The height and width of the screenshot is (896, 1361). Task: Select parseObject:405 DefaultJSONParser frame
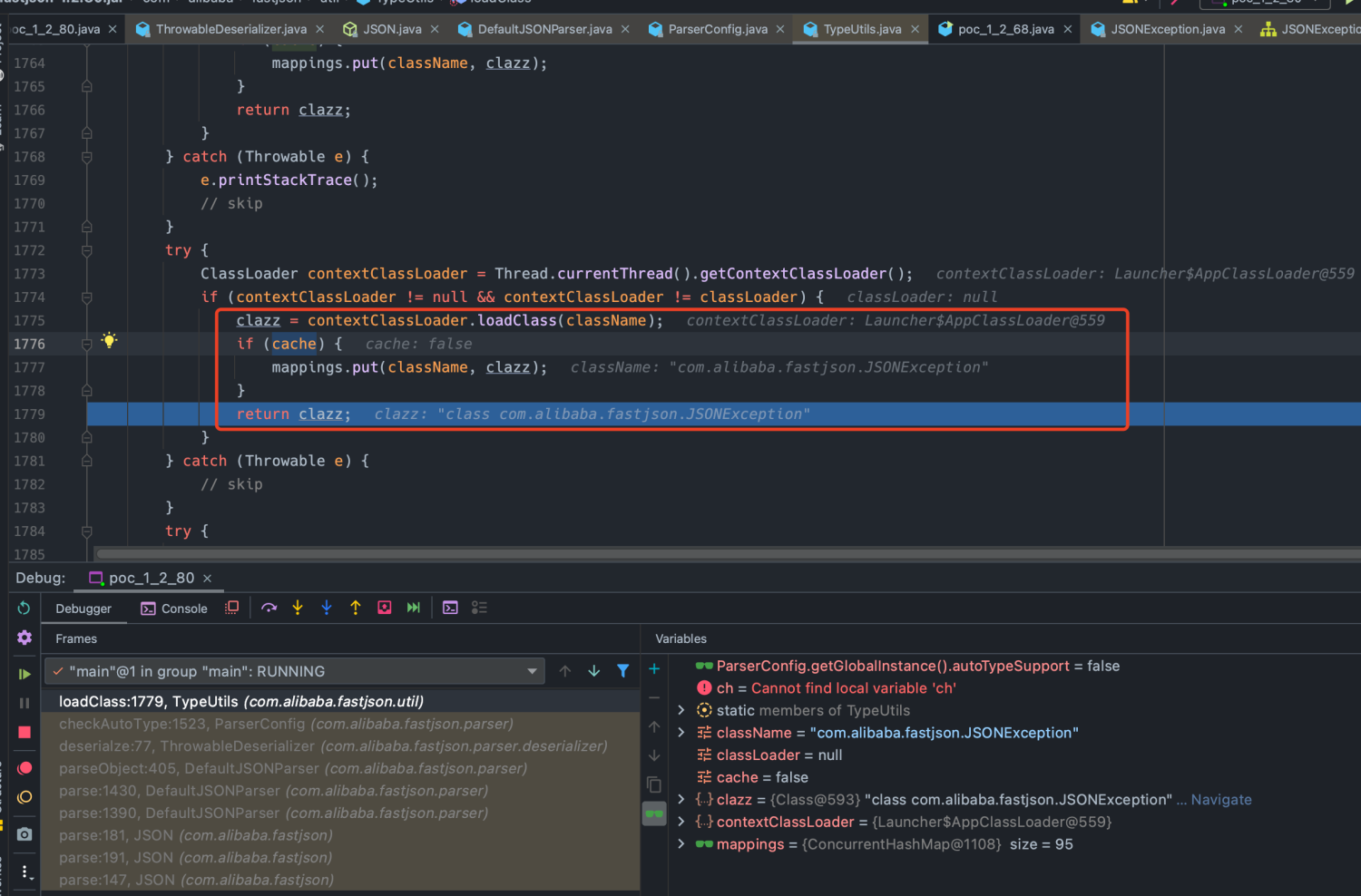click(340, 768)
